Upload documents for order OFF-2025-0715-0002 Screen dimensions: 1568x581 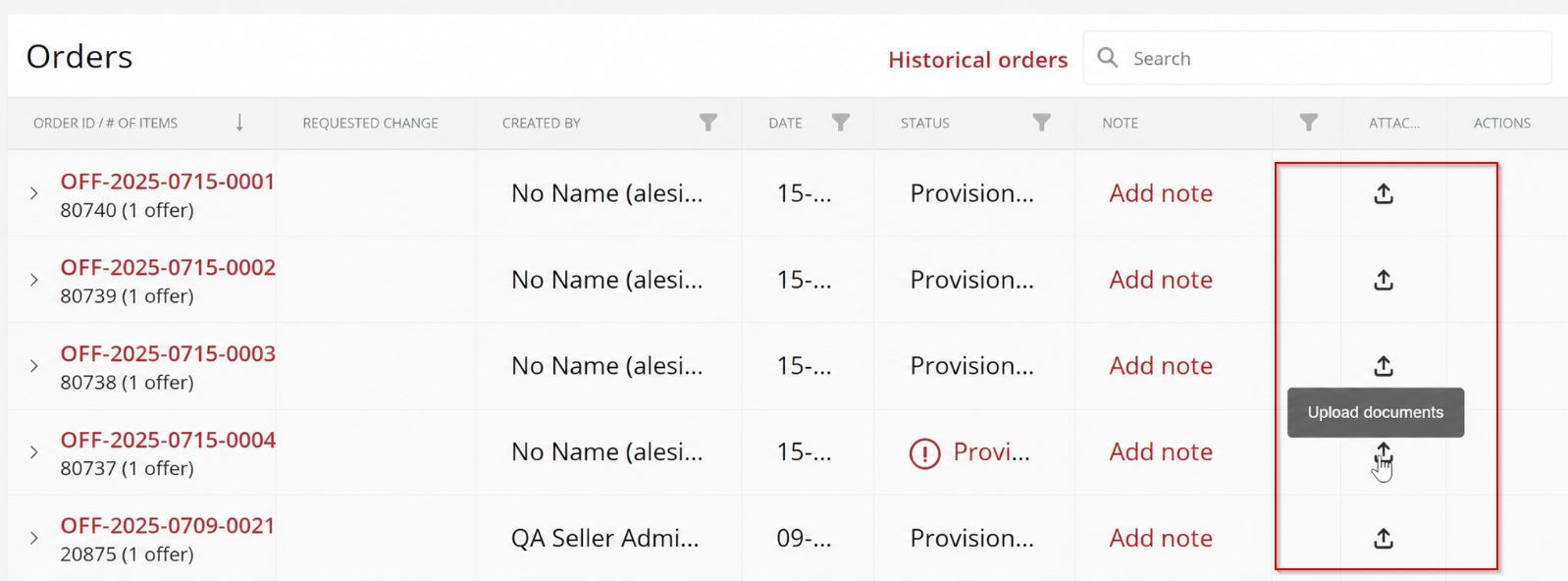(1384, 280)
